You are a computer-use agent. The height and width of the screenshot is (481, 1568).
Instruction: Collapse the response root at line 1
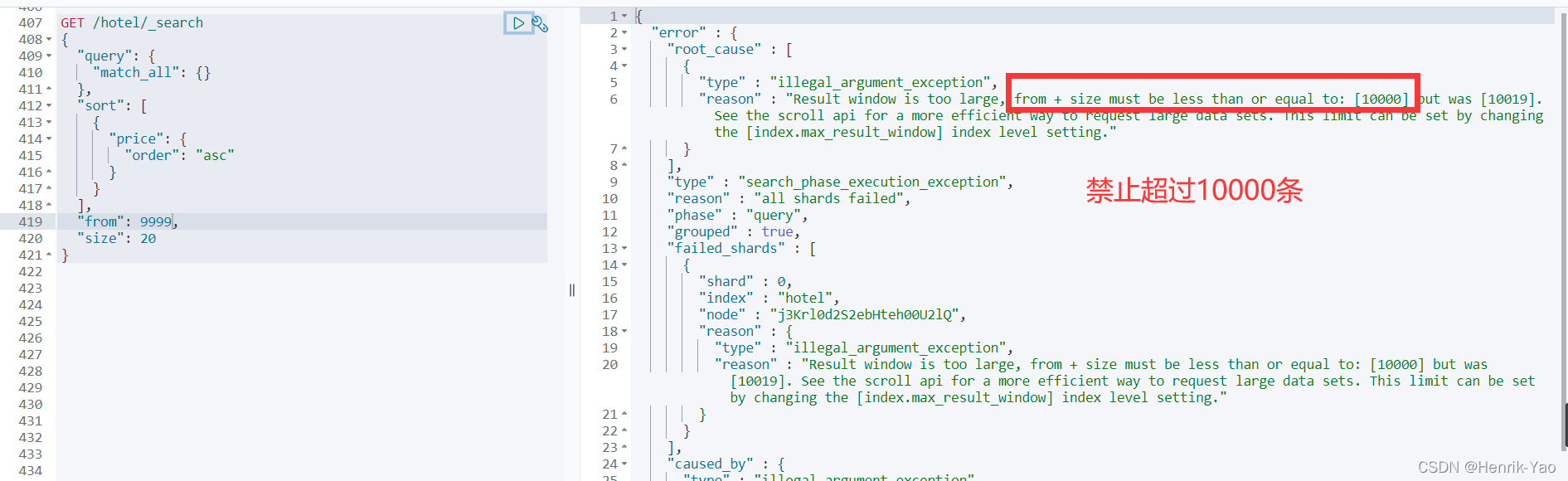pos(624,16)
